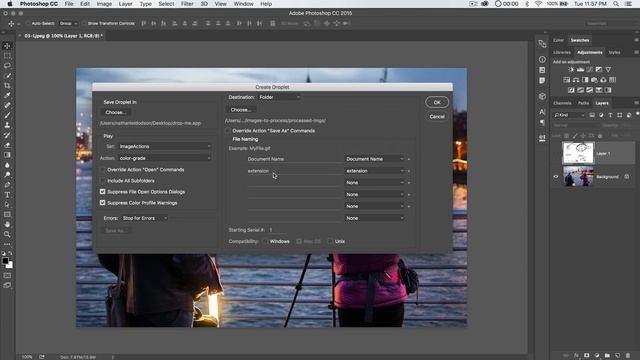The image size is (640, 360).
Task: Open the Action color-grade dropdown
Action: (x=165, y=158)
